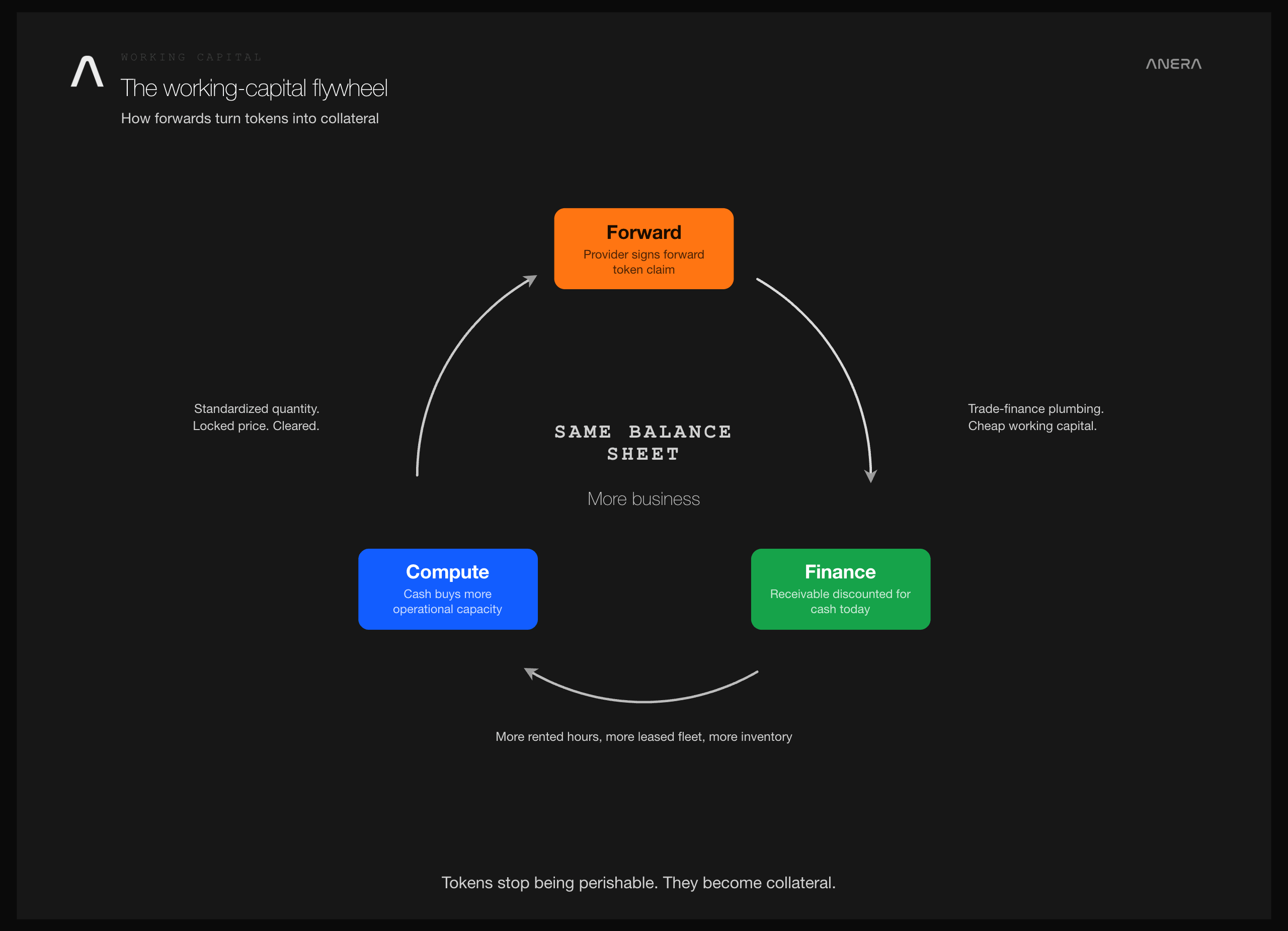Click 'Standardized quantity. Locked price. Cleared.' note

point(256,417)
